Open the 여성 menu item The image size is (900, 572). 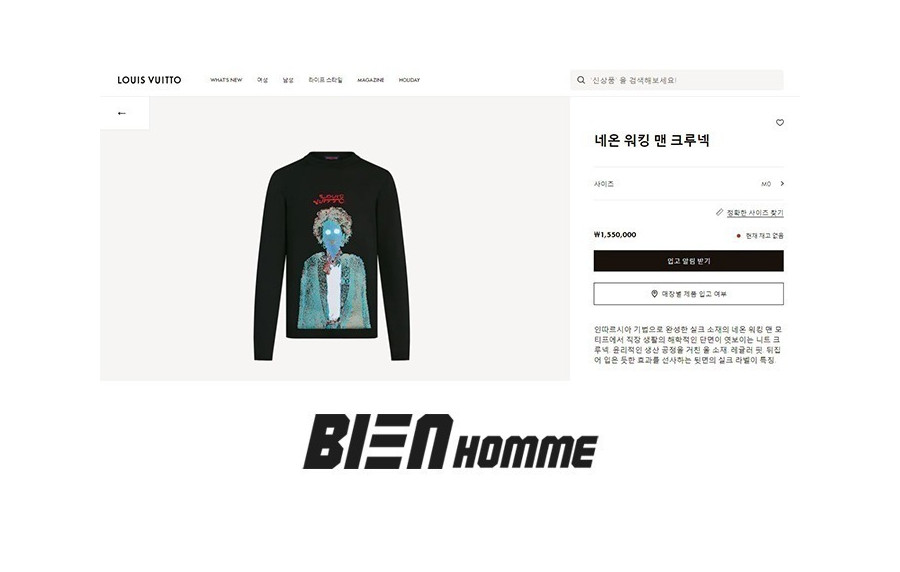262,80
